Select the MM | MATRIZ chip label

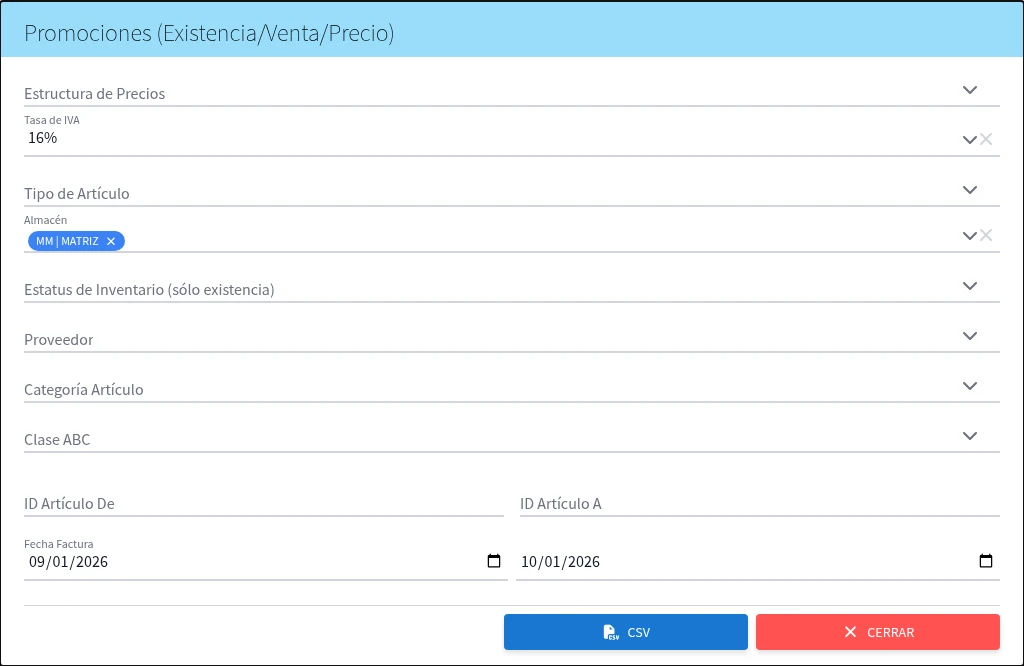coord(67,242)
